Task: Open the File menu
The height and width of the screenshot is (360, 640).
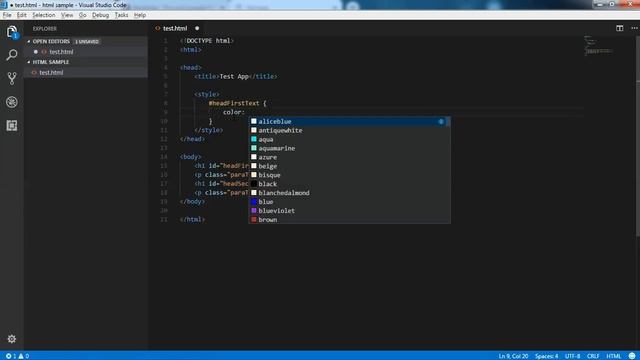Action: 7,15
